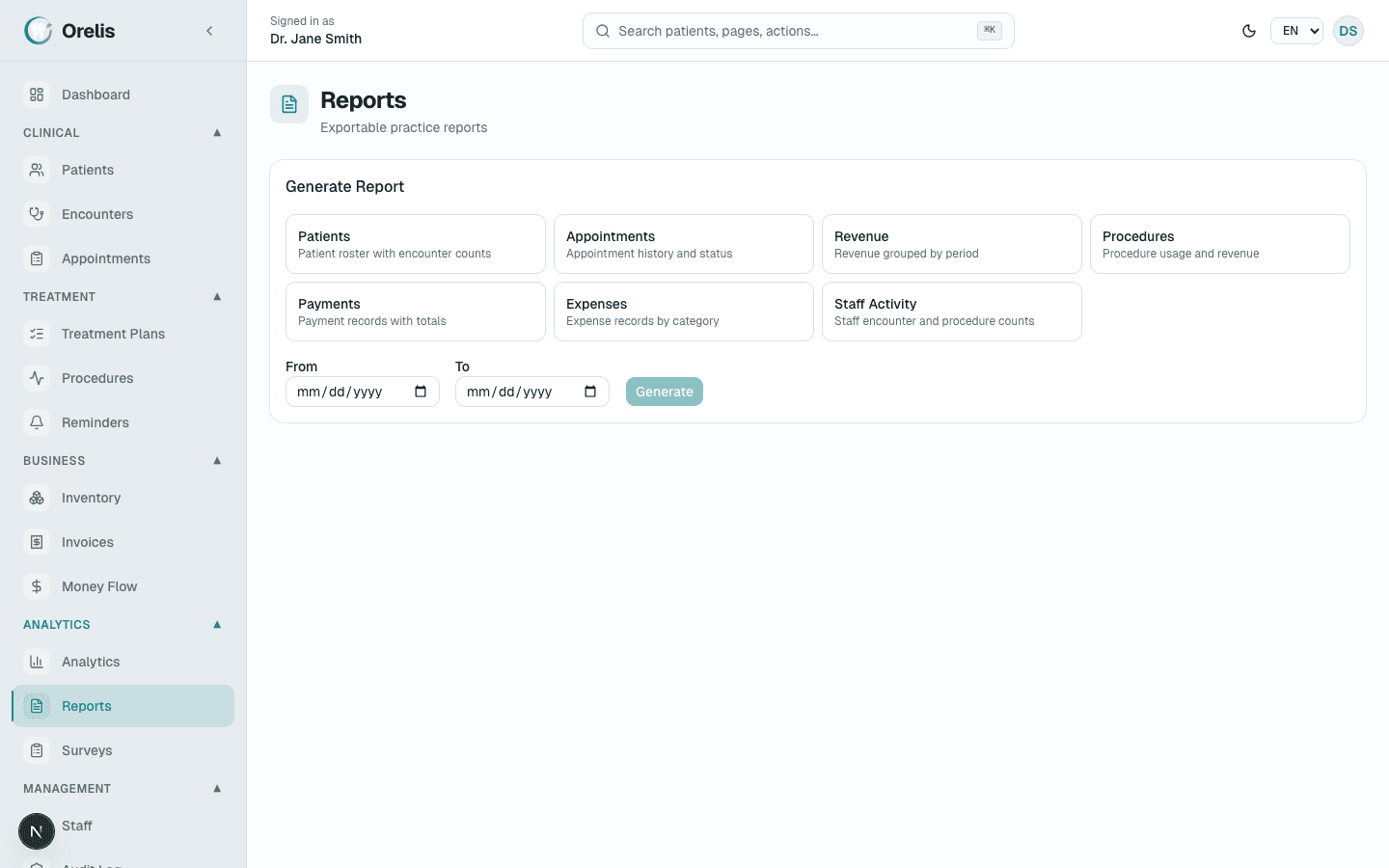Select the Appointments report type card
Screen dimensions: 1389x868
click(684, 244)
